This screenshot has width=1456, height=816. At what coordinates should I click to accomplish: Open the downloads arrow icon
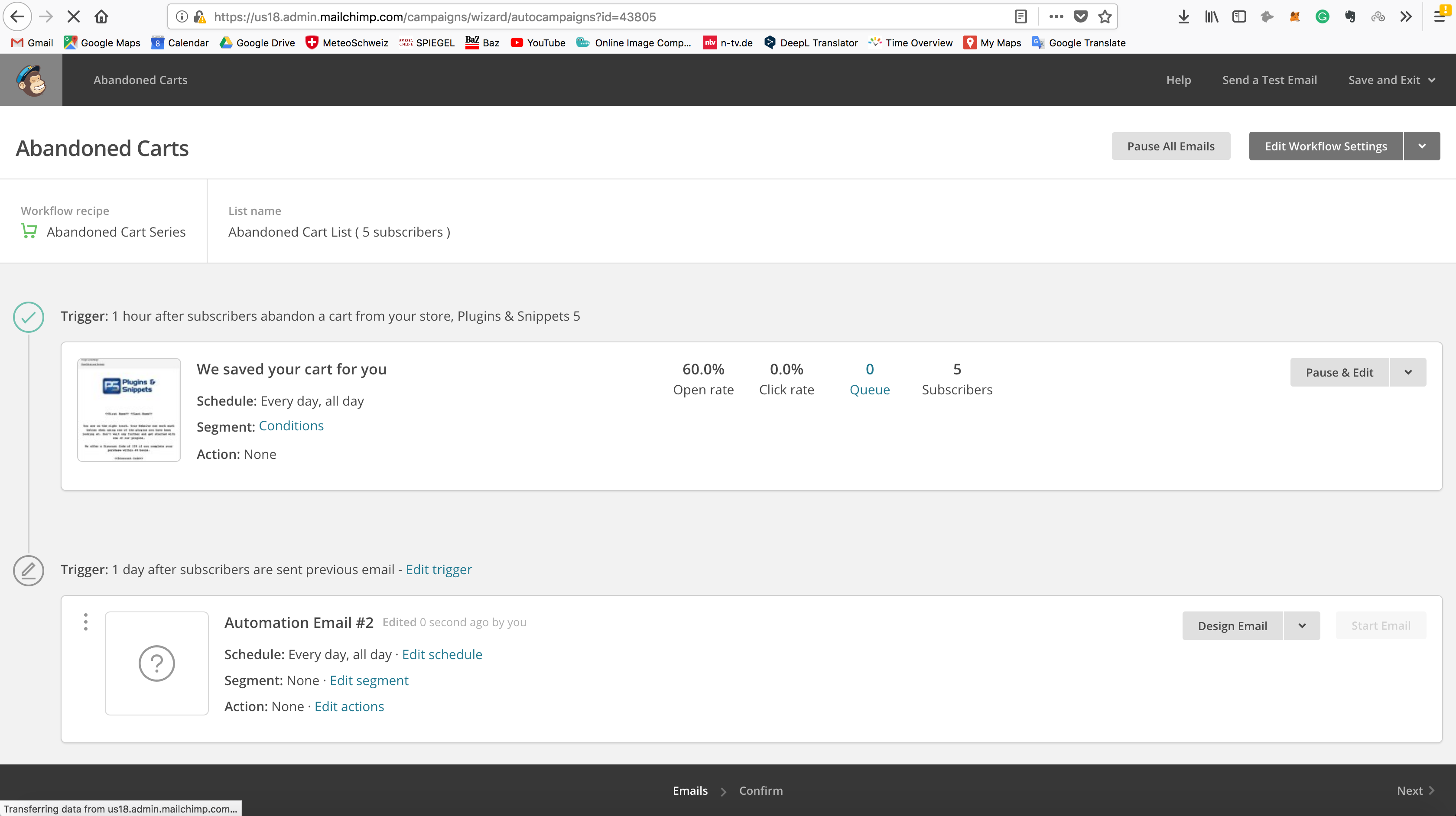point(1183,16)
